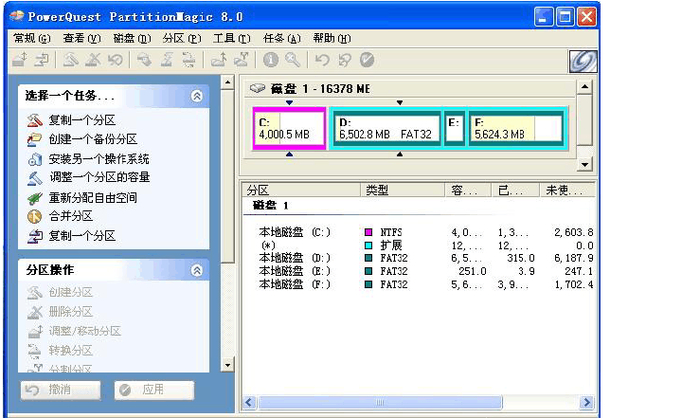
Task: Click the magenta NTFS color square
Action: (368, 232)
